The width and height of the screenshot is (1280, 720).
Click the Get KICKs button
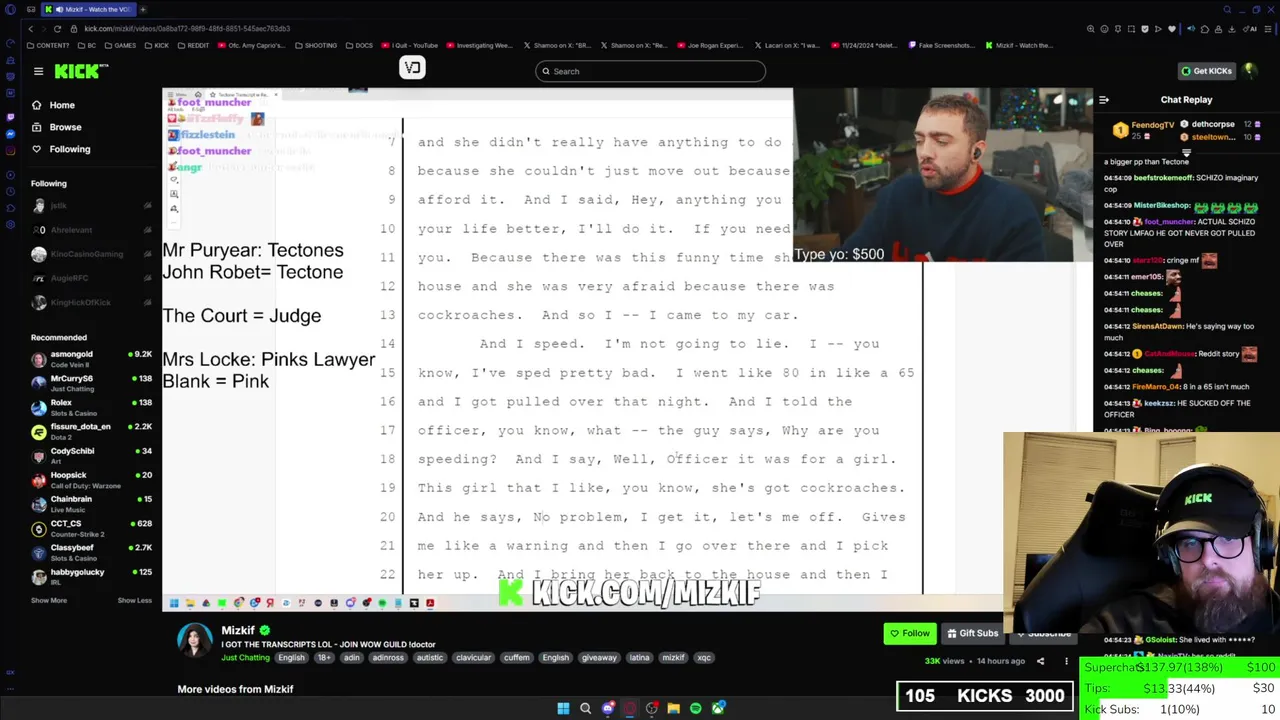[1206, 71]
